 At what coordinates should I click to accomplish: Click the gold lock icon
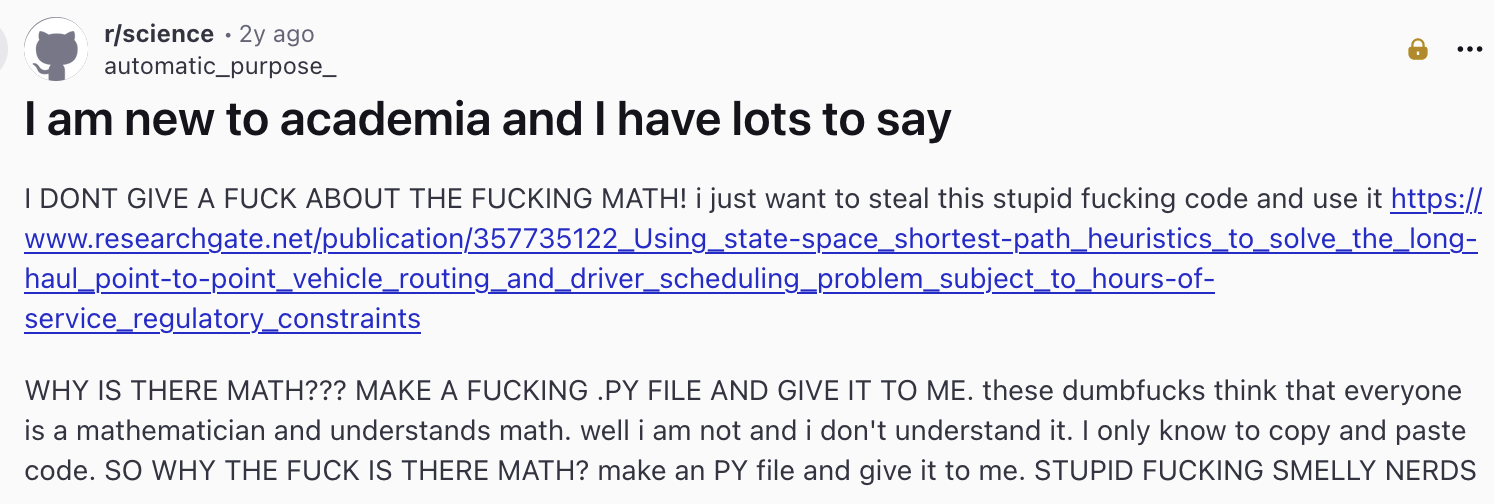click(1418, 49)
